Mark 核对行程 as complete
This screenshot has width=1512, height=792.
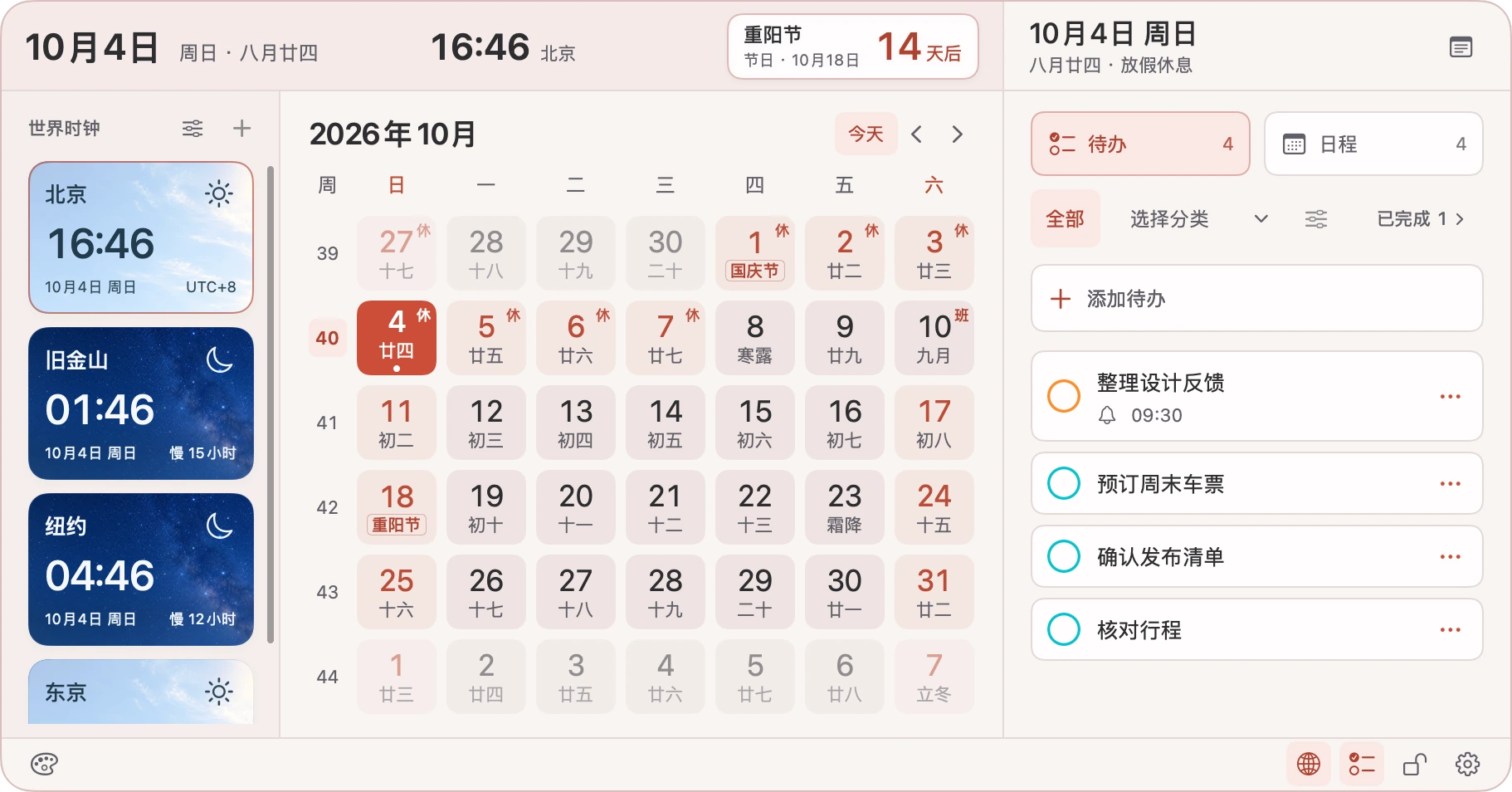click(1064, 629)
